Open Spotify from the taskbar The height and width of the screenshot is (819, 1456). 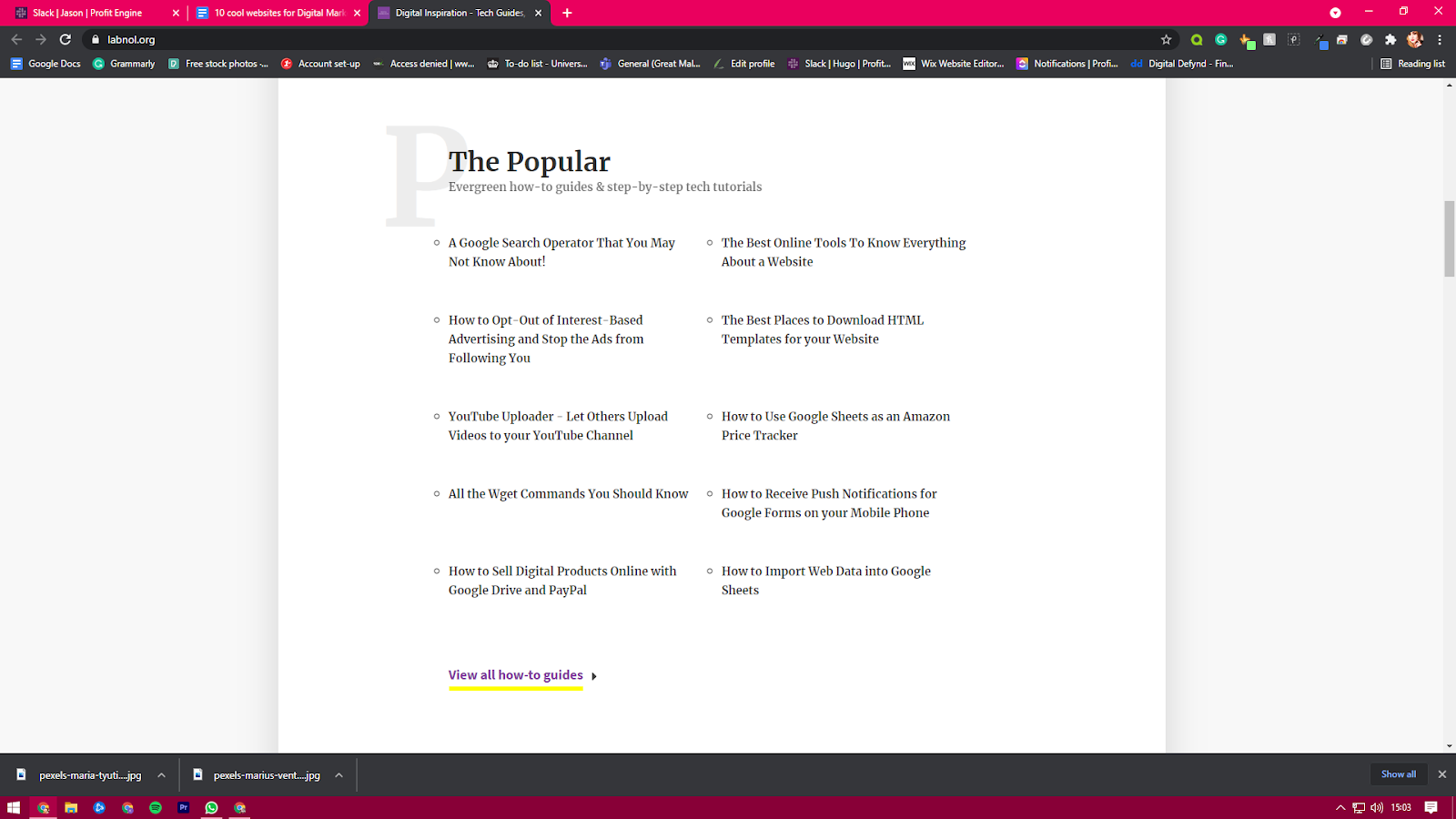click(x=156, y=807)
